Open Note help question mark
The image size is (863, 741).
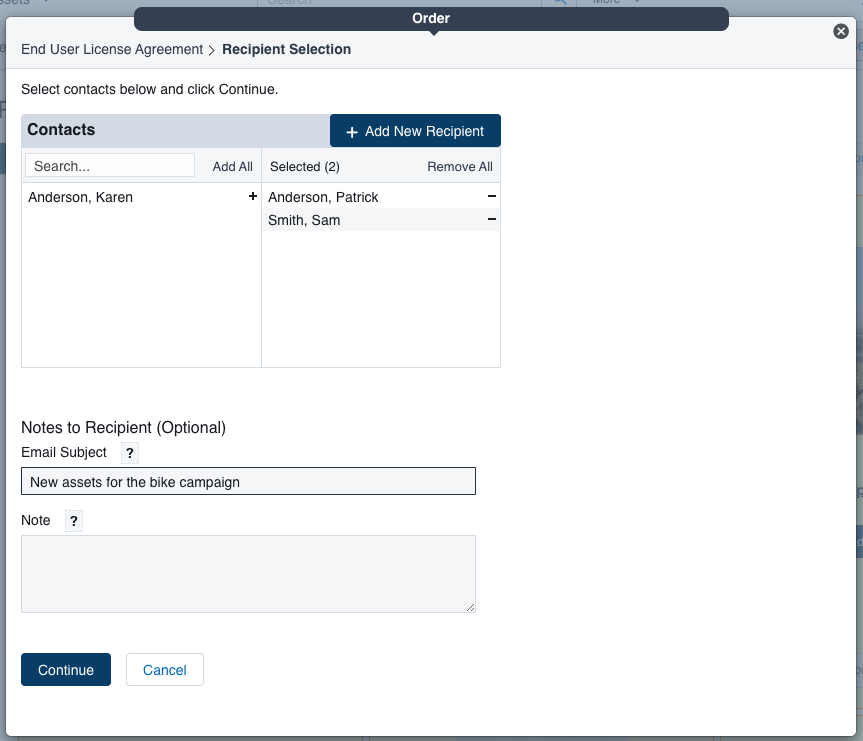[74, 521]
